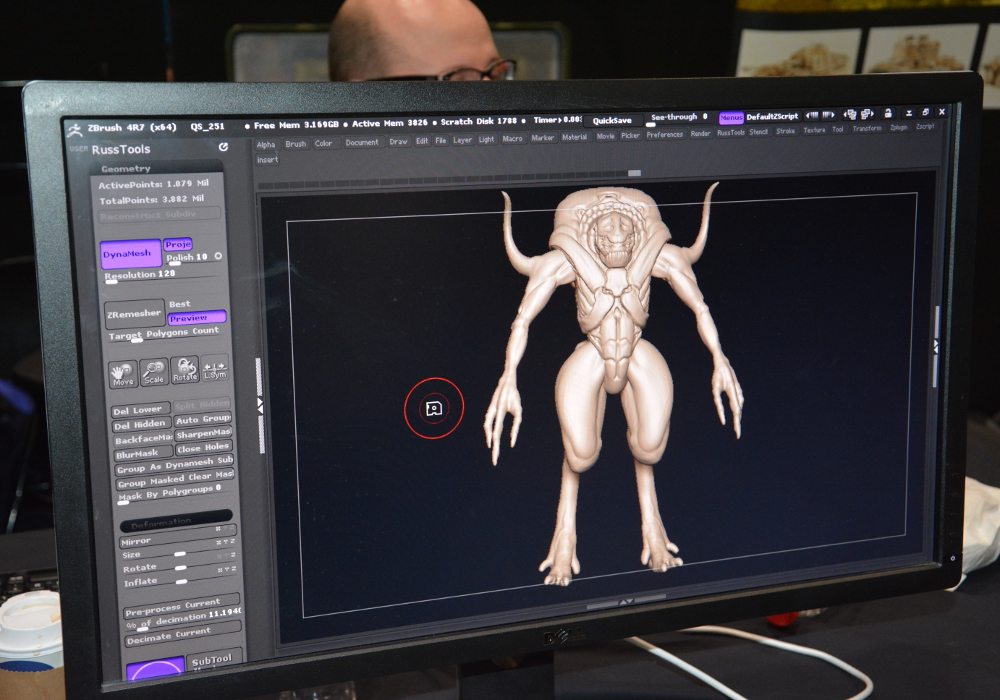Toggle the Menus button in title bar
Image resolution: width=1000 pixels, height=700 pixels.
click(x=732, y=118)
